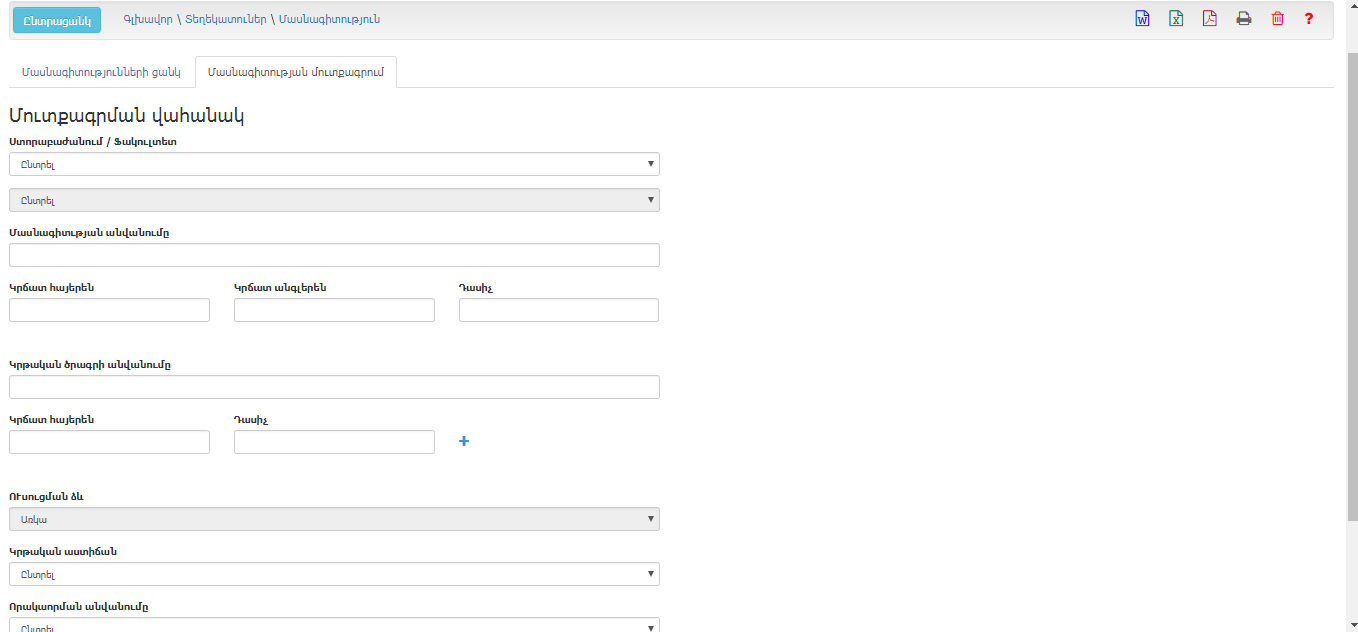This screenshot has width=1358, height=632.
Task: Open help via red question mark
Action: click(1309, 19)
